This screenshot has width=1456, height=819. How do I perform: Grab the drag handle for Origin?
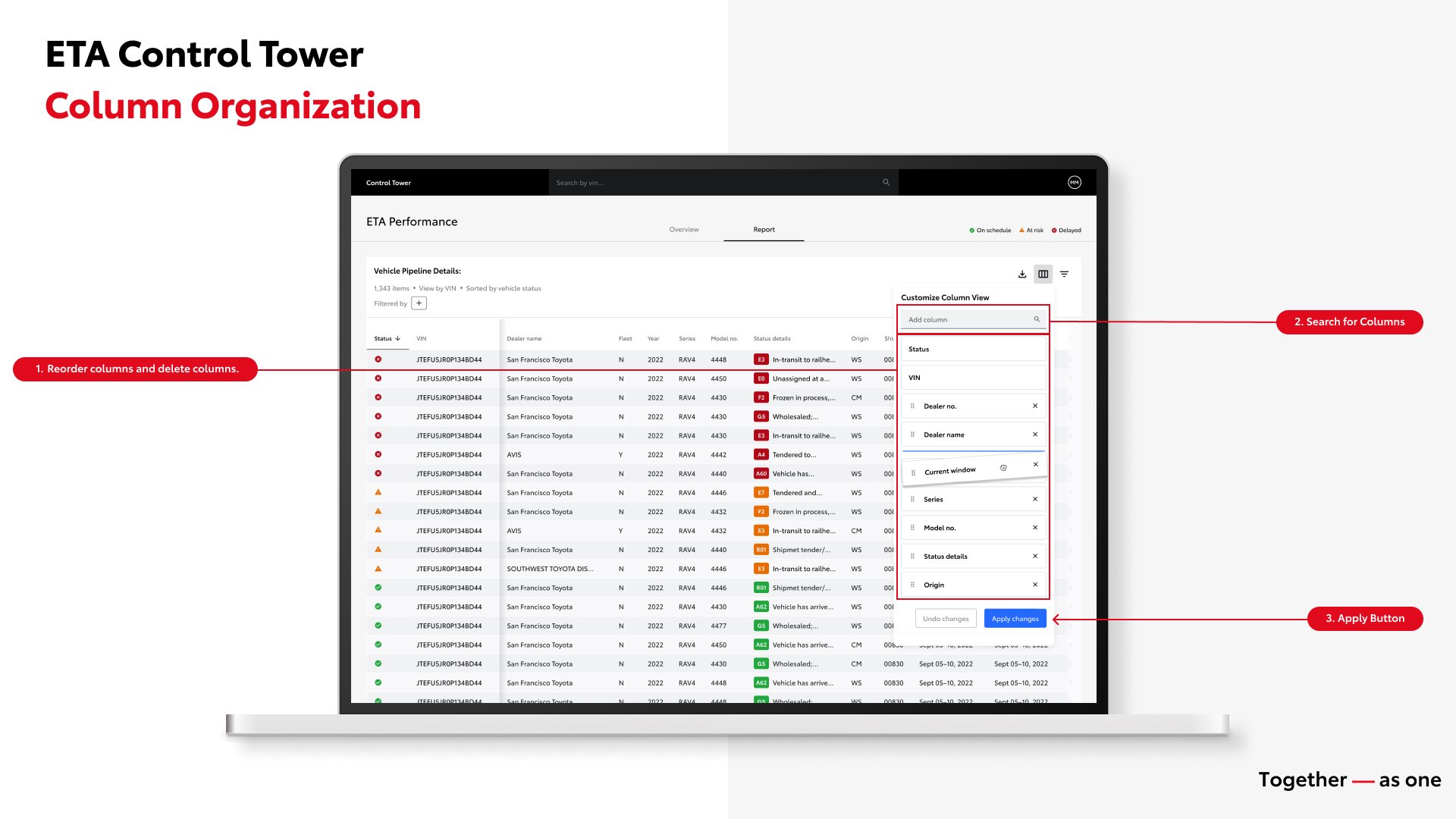click(912, 585)
